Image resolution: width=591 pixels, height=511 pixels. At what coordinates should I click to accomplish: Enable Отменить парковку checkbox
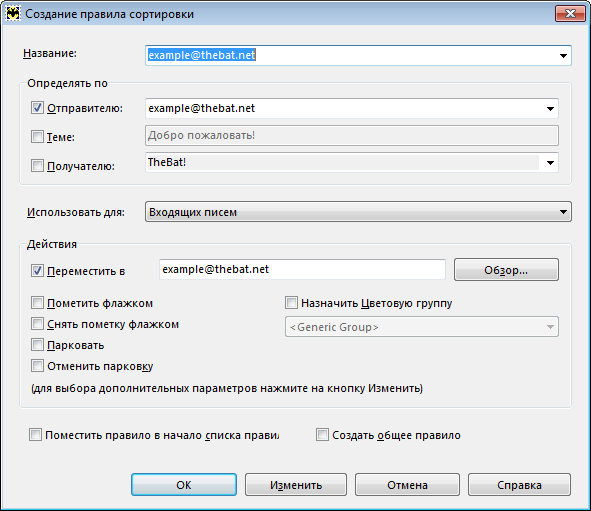pos(37,366)
